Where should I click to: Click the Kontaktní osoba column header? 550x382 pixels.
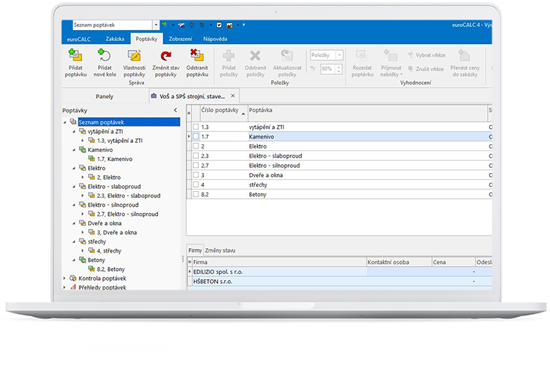pos(399,262)
